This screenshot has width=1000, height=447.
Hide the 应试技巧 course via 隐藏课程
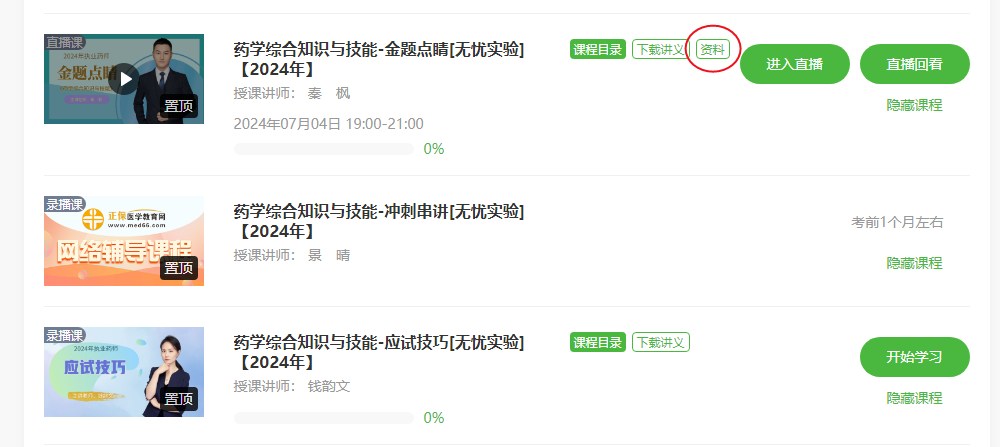(915, 399)
